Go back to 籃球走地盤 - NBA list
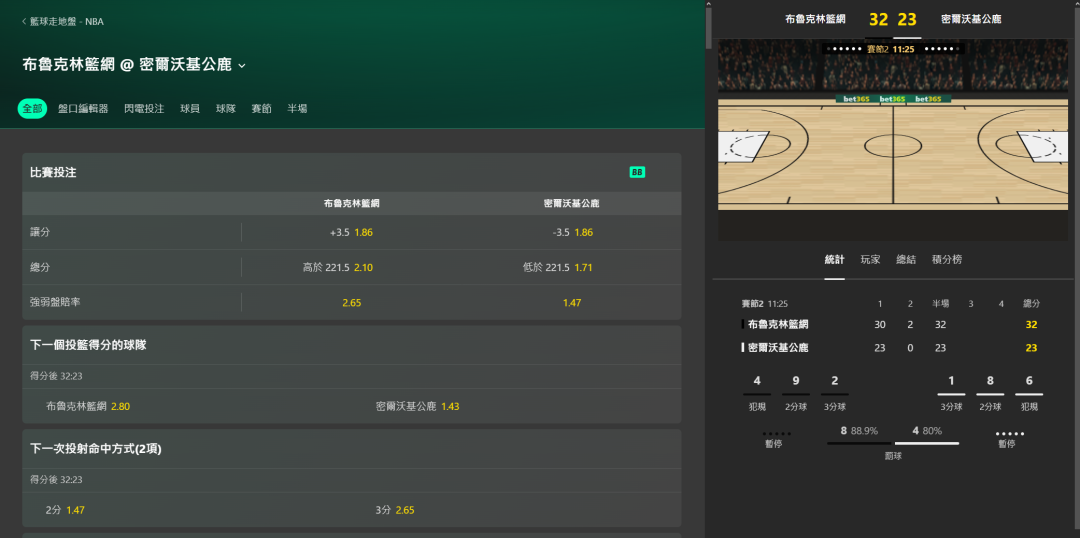Viewport: 1080px width, 538px height. pos(62,21)
